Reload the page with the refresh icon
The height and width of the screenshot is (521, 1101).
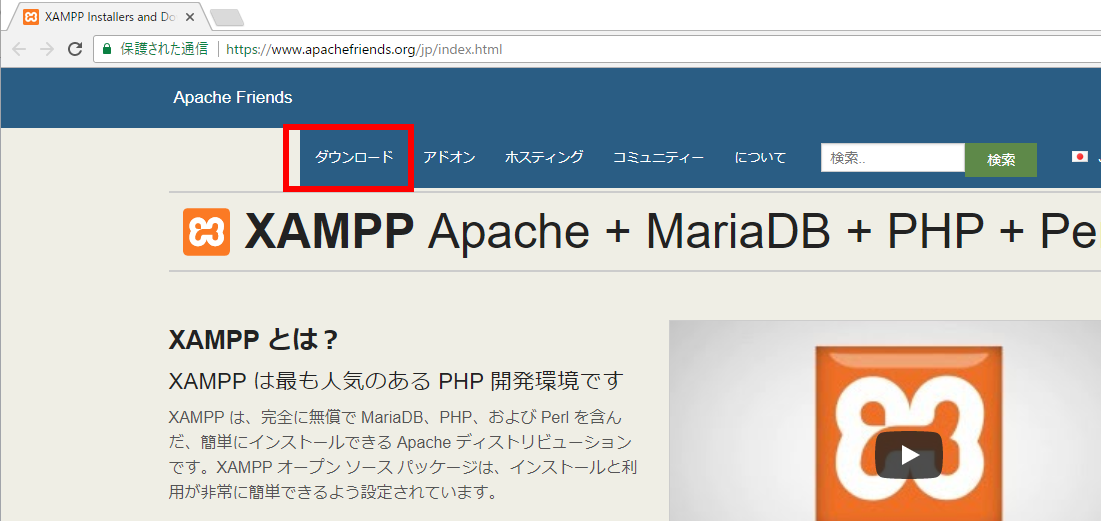pyautogui.click(x=75, y=49)
